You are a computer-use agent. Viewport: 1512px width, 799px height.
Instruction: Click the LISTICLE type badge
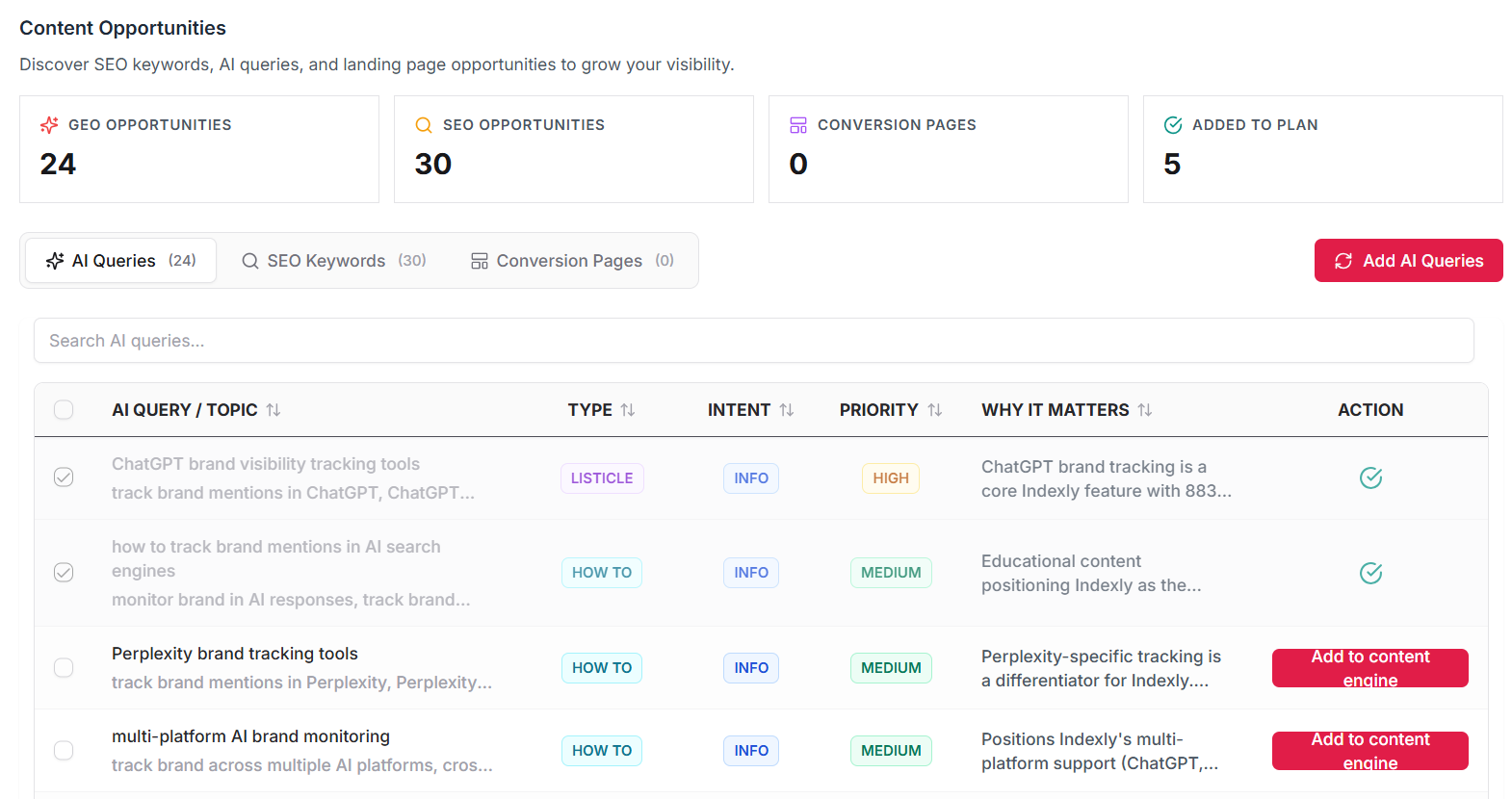point(602,478)
